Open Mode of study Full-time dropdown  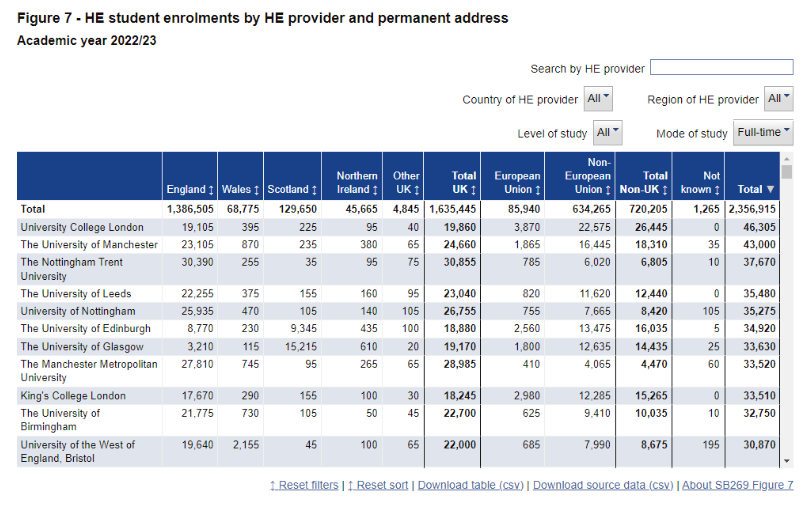point(763,132)
